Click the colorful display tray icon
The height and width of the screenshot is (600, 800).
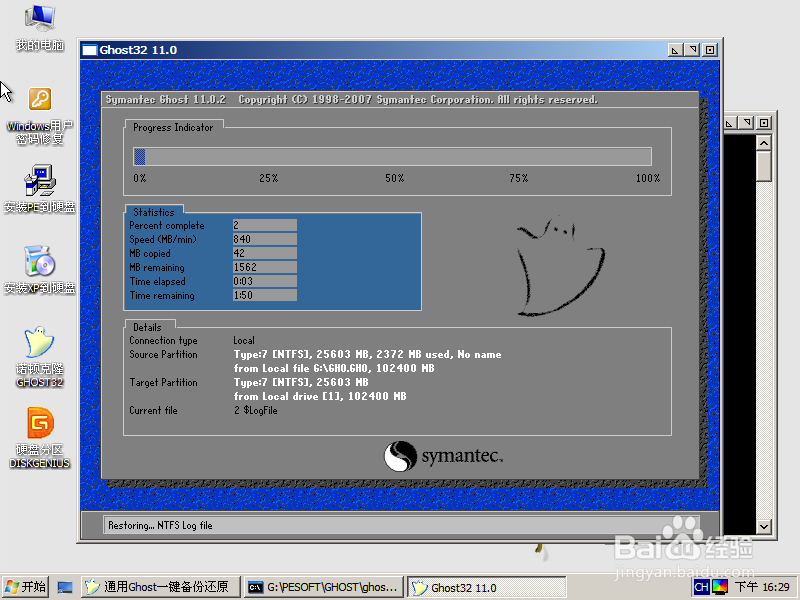(720, 587)
